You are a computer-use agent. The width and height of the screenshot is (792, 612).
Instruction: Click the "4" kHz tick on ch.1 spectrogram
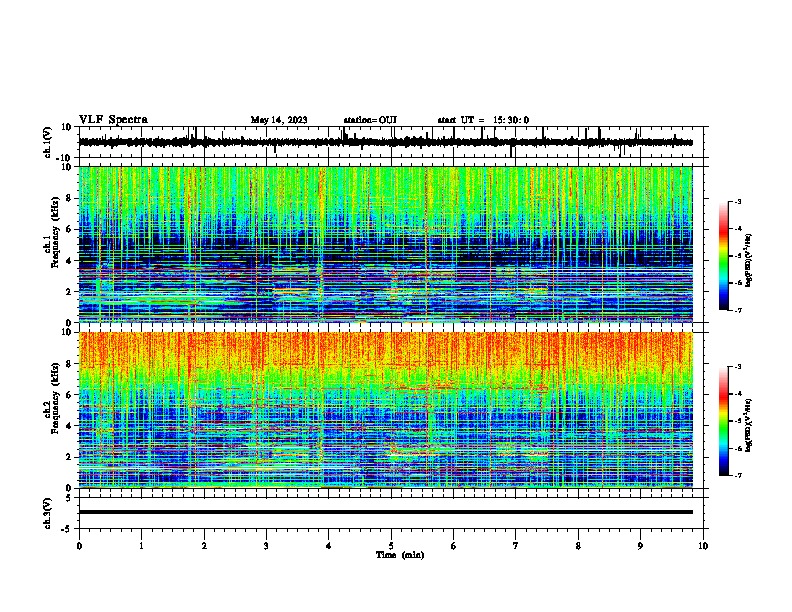pyautogui.click(x=69, y=261)
